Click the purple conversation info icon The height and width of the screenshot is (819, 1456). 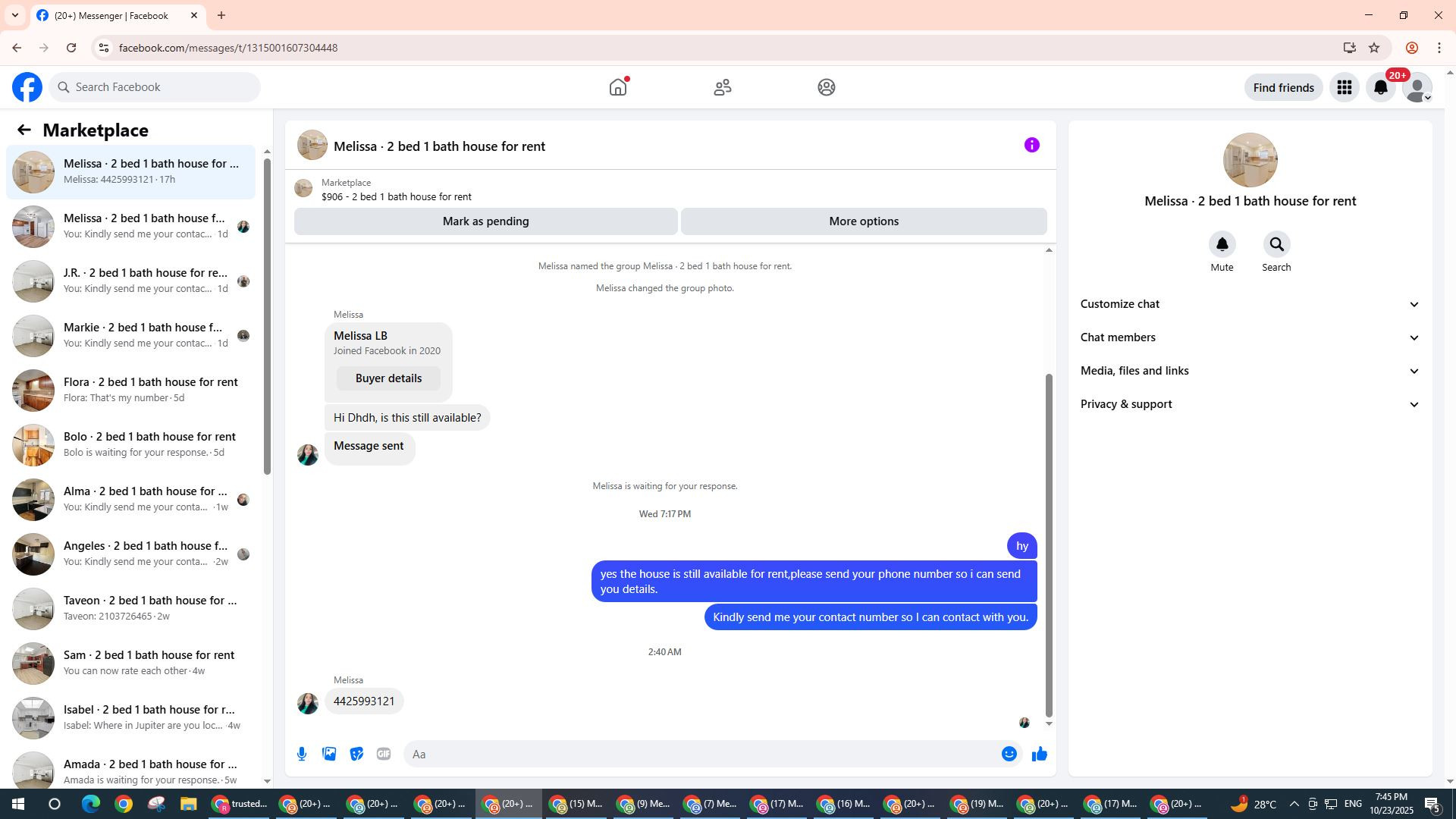click(x=1031, y=145)
